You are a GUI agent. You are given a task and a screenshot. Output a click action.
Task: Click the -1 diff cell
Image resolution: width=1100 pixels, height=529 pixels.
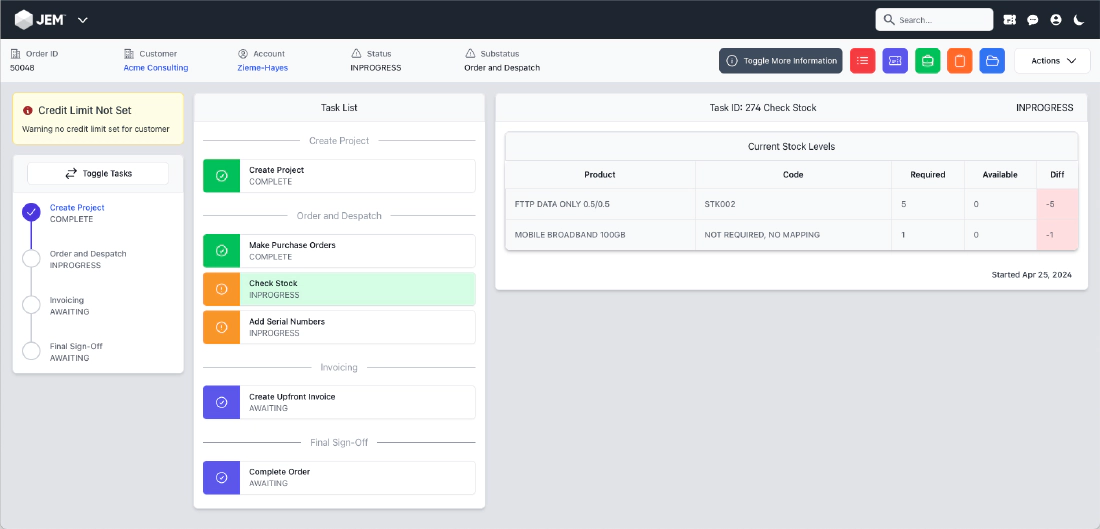pyautogui.click(x=1057, y=235)
